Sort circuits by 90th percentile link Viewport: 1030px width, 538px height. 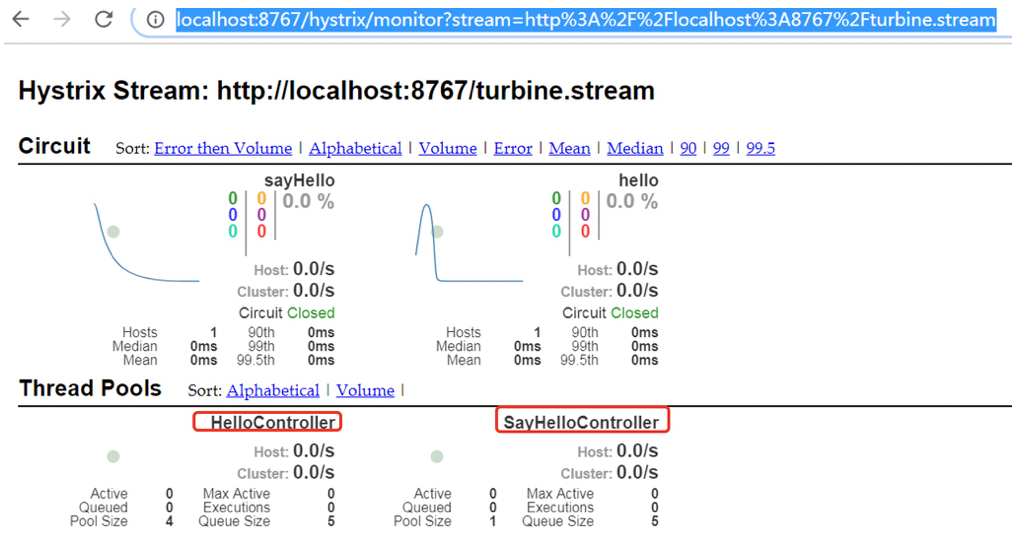(688, 148)
